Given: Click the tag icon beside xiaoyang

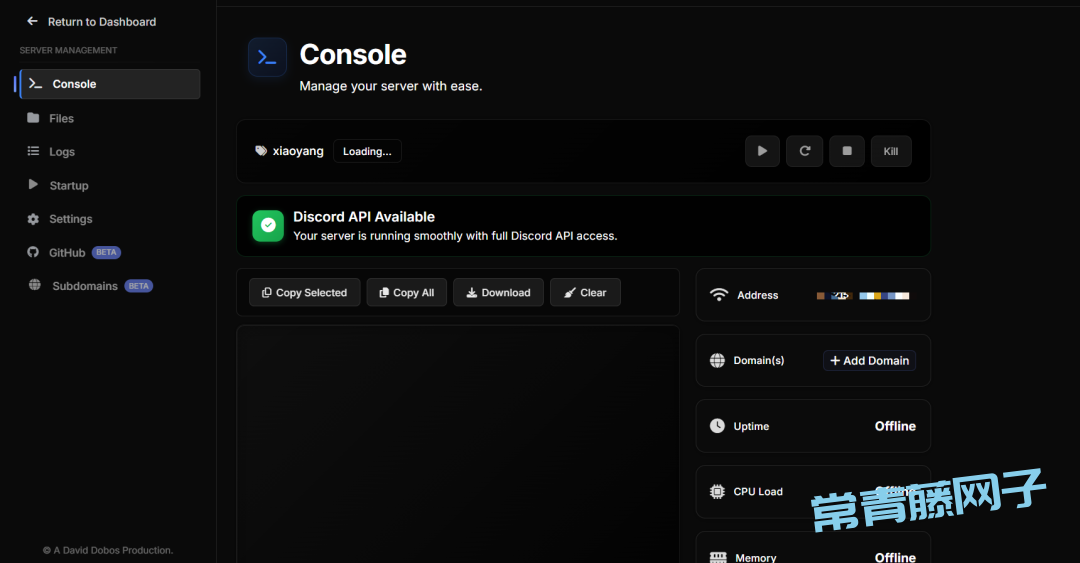Looking at the screenshot, I should (261, 151).
